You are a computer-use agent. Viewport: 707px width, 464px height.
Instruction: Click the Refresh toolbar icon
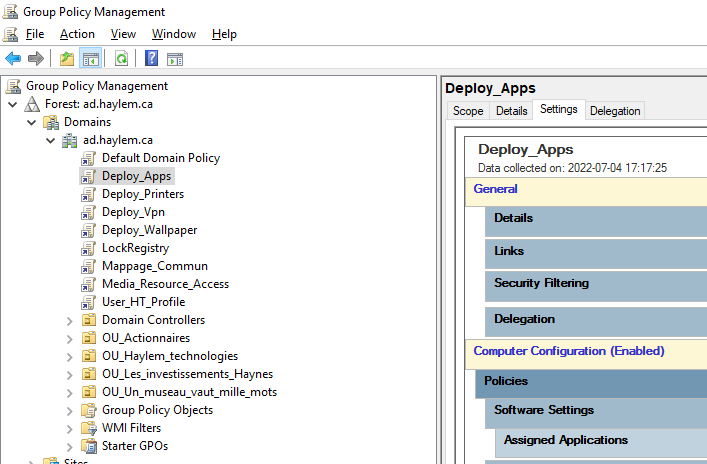tap(121, 59)
